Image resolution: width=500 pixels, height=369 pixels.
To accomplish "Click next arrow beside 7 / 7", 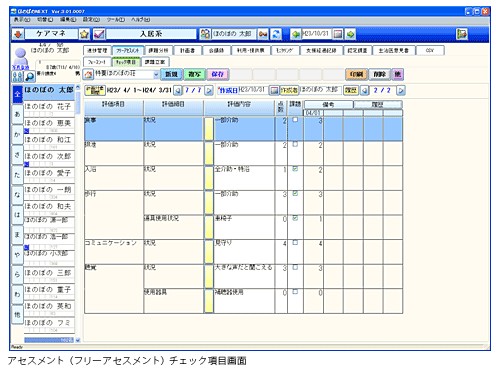I will point(209,90).
